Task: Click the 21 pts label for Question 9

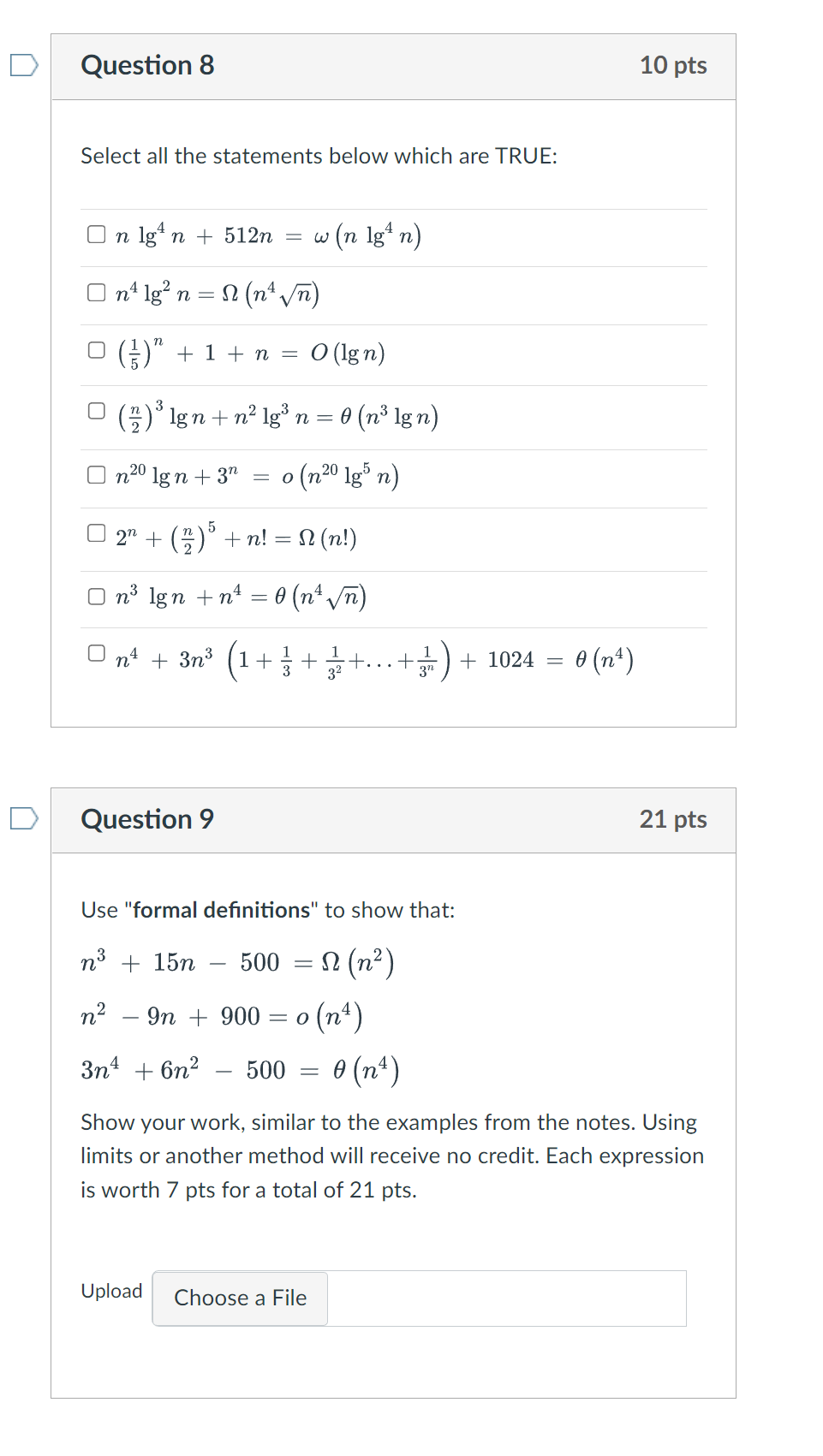Action: (x=674, y=819)
